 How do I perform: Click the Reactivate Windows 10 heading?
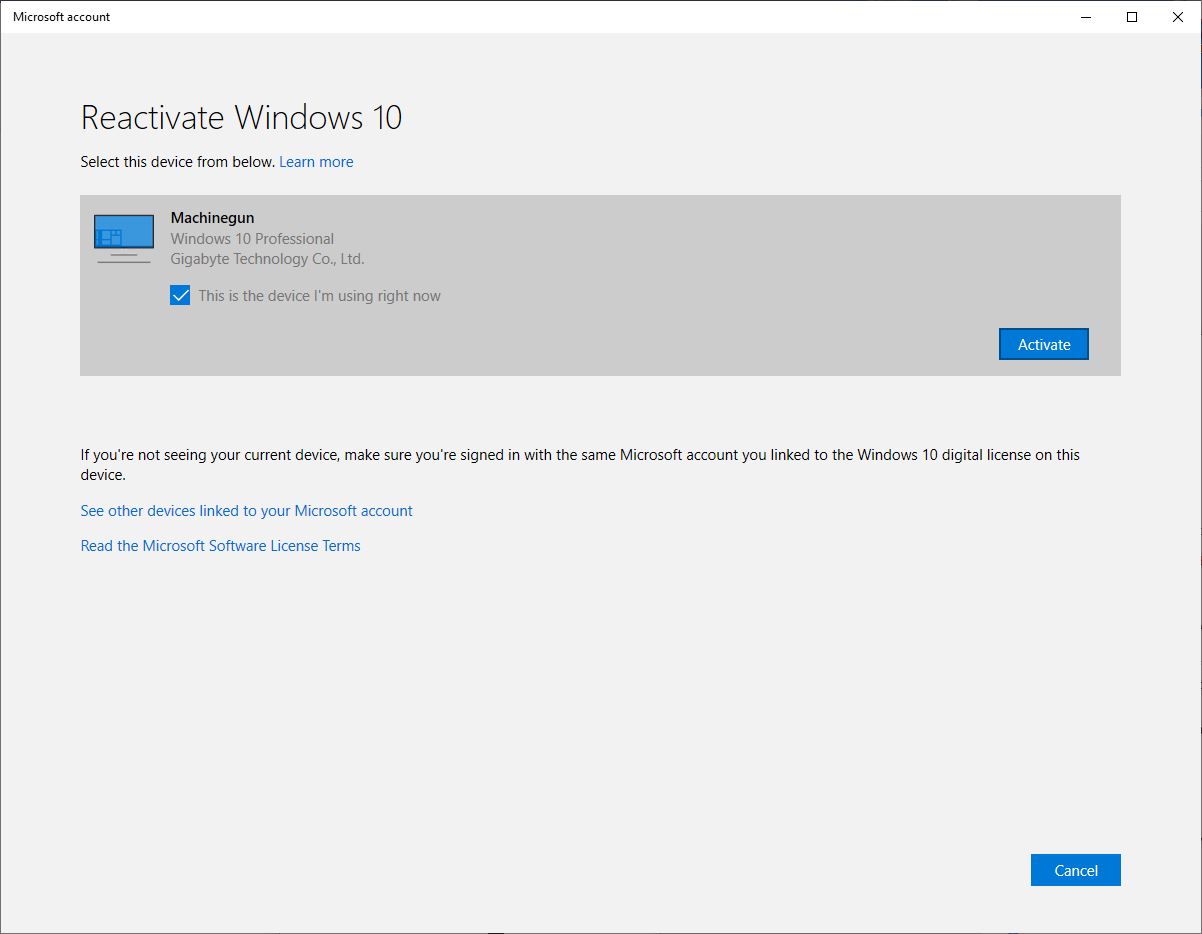241,118
